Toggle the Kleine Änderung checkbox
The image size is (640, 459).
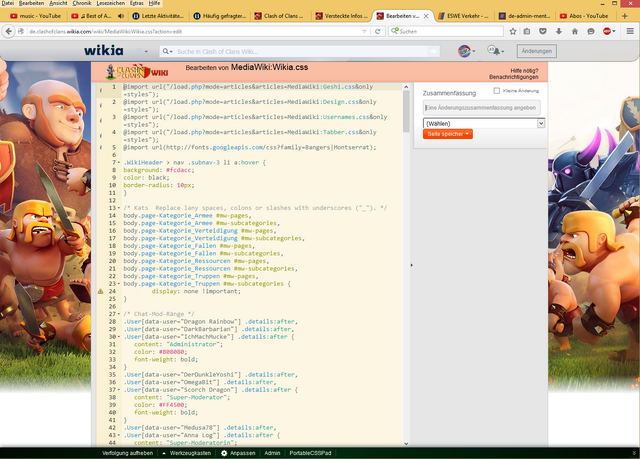tap(496, 91)
